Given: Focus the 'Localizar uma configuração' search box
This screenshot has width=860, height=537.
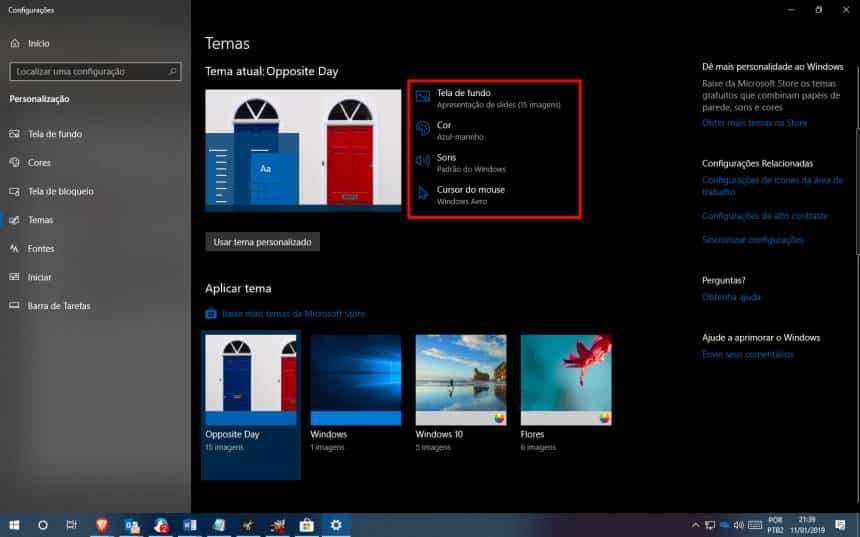Looking at the screenshot, I should click(x=95, y=71).
